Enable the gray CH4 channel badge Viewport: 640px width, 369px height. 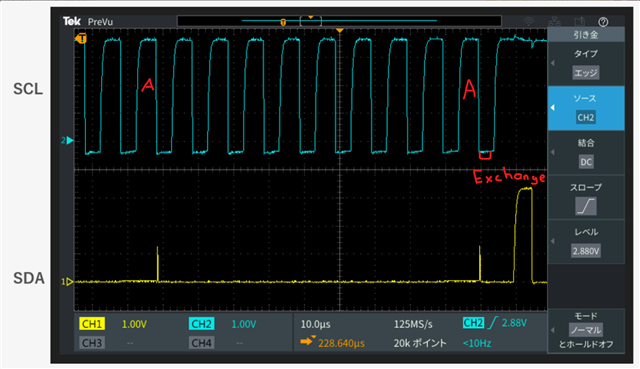(x=201, y=343)
